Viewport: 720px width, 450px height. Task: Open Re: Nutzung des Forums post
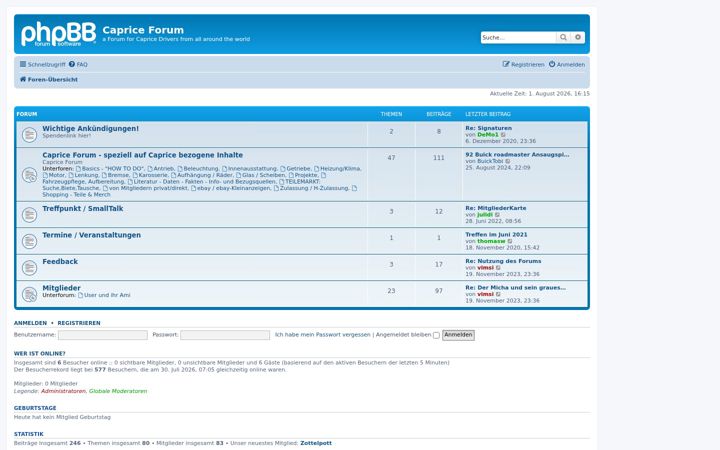503,261
